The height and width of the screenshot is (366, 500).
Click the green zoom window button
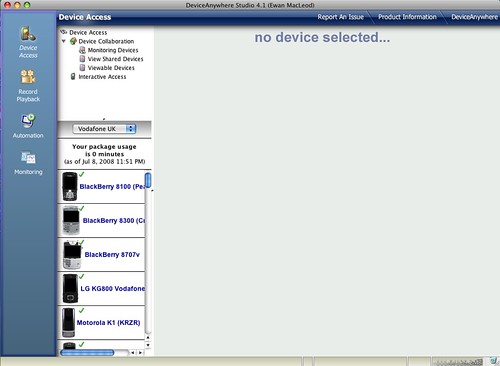27,5
